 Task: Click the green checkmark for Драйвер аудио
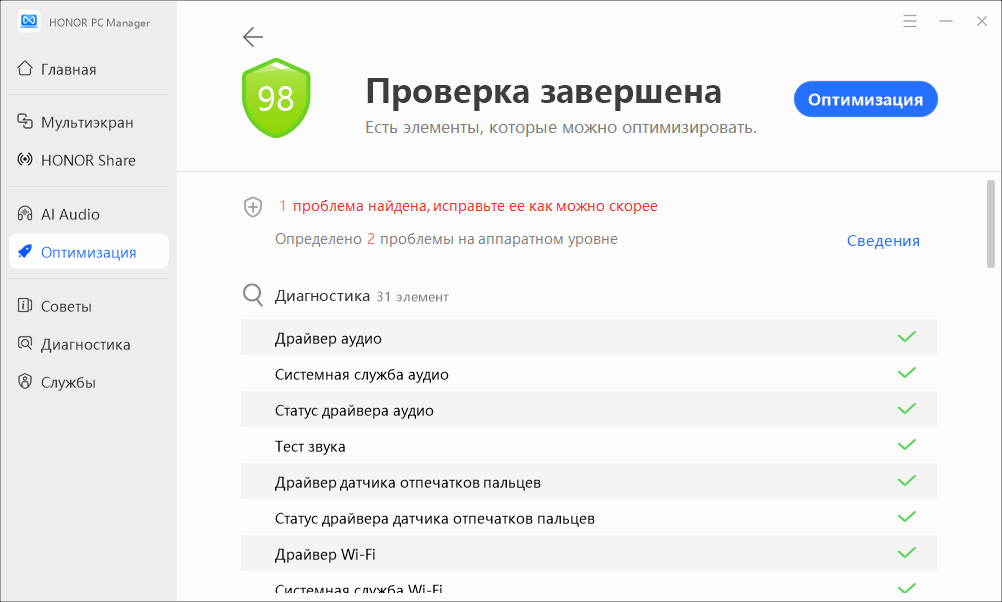pos(907,338)
